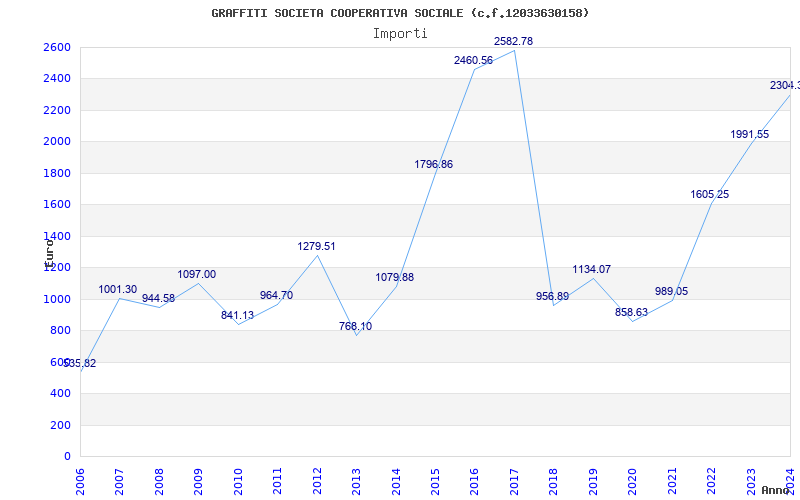The image size is (800, 500).
Task: Select the y-axis tick 0
Action: click(68, 457)
